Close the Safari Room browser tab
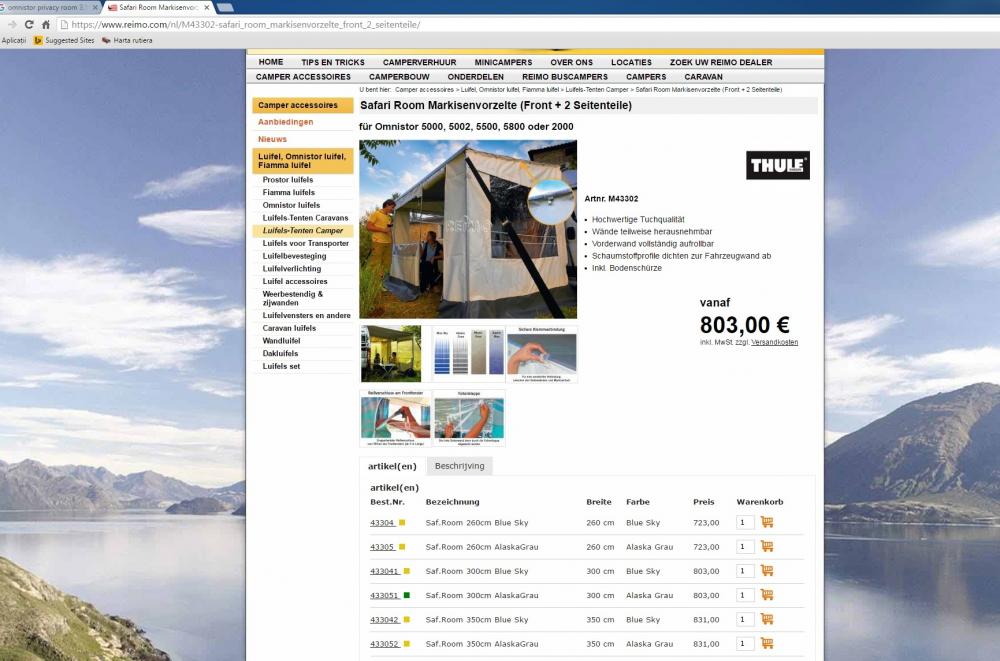Viewport: 1000px width, 661px height. click(x=207, y=7)
